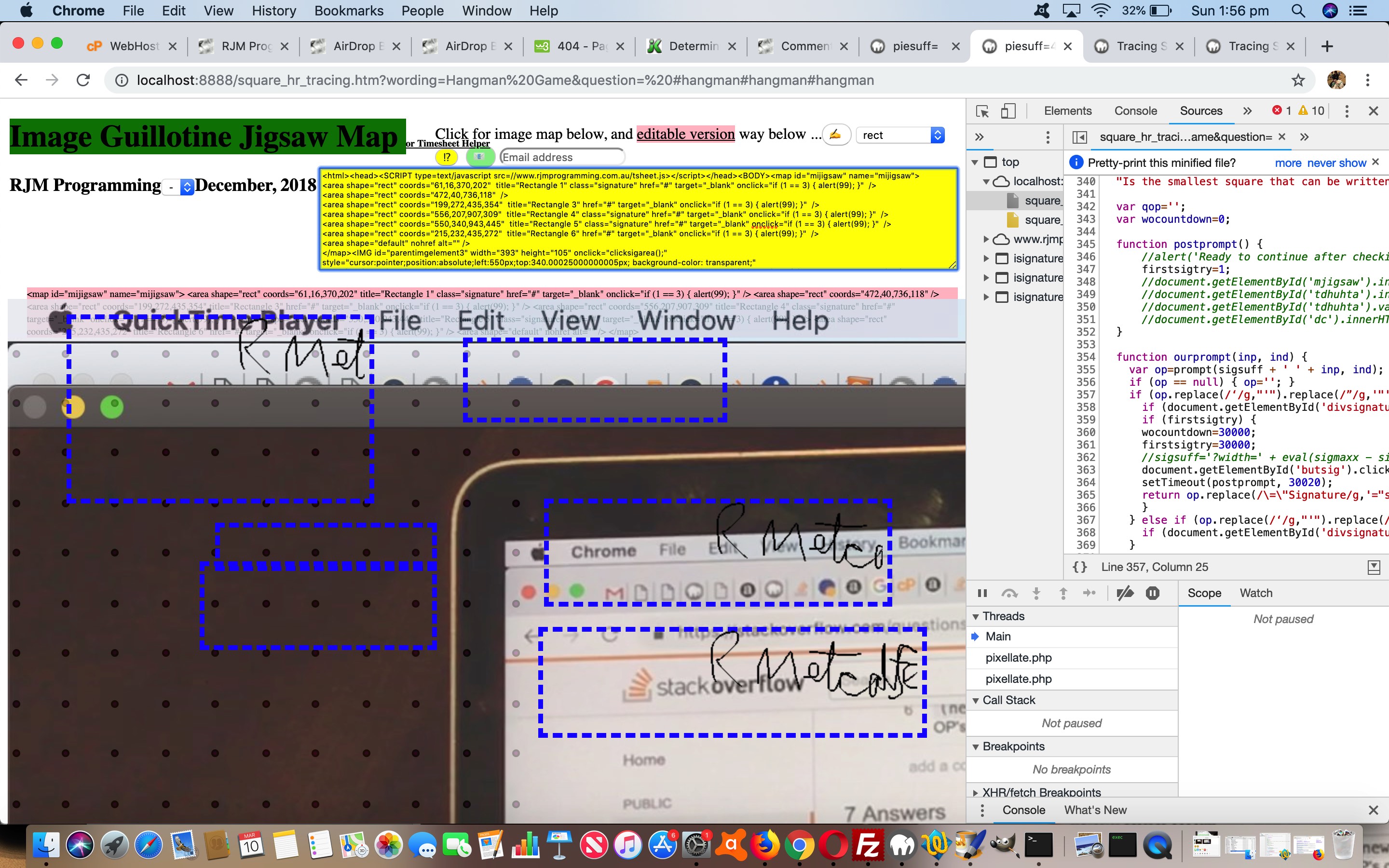Open DevTools three-dot customize menu
The width and height of the screenshot is (1389, 868).
point(1347,111)
